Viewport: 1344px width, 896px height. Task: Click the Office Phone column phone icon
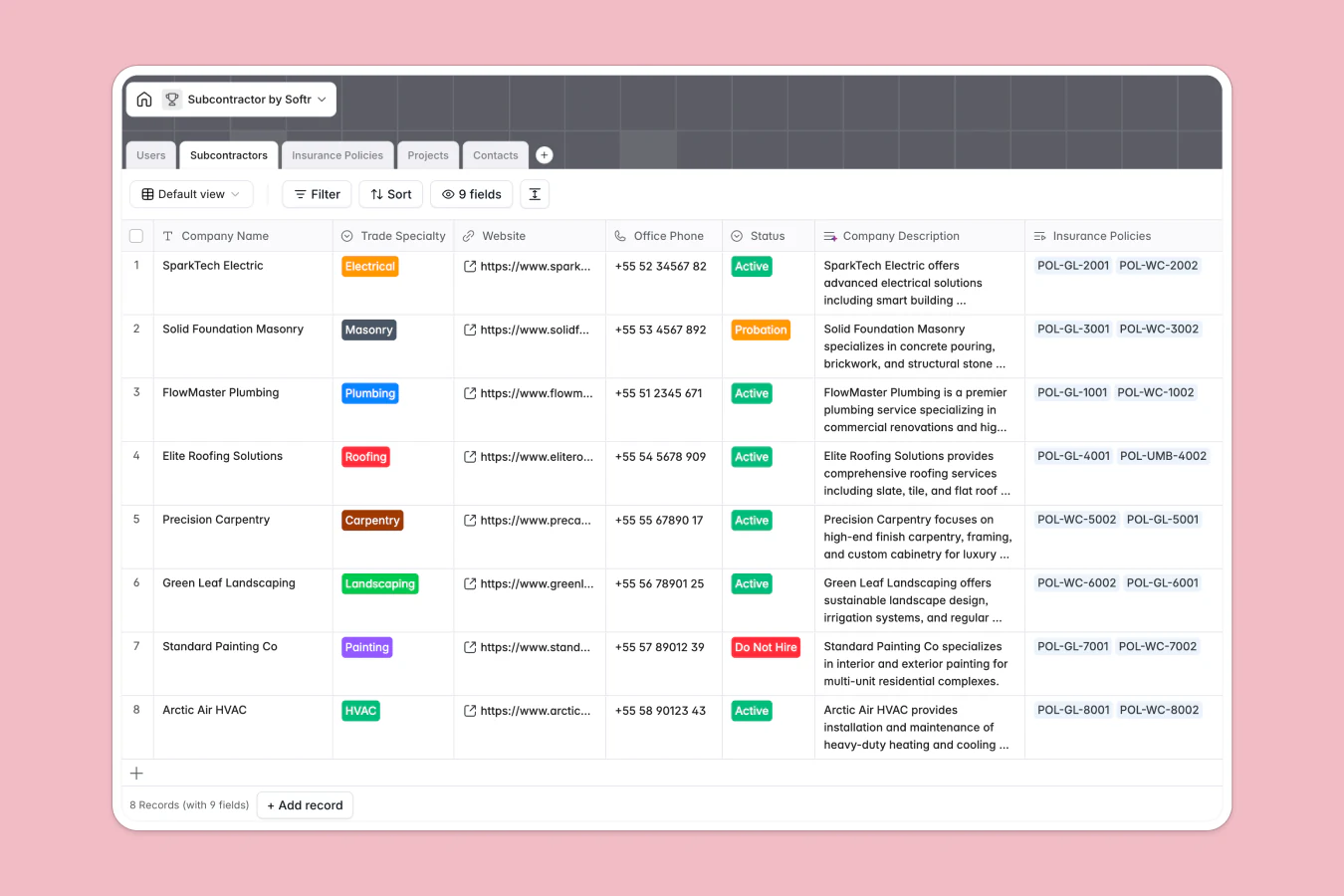620,236
